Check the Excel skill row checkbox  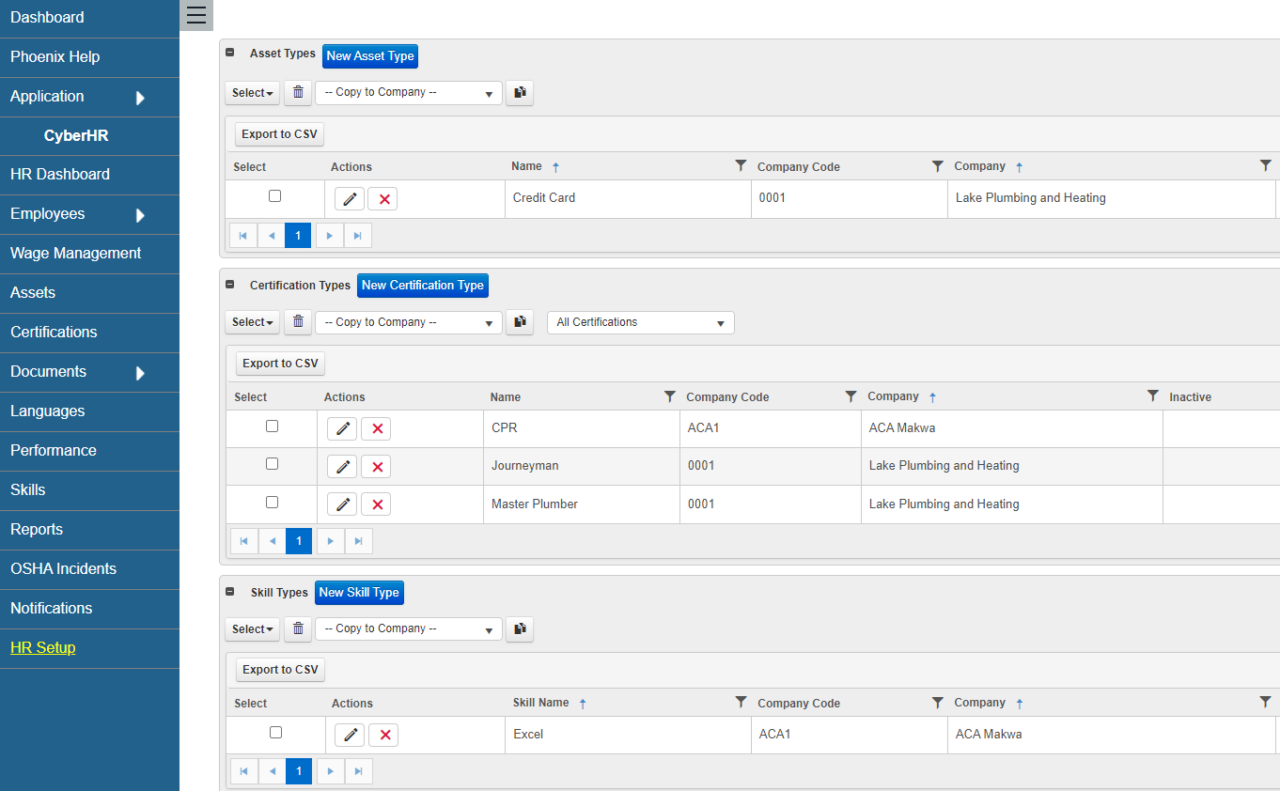[275, 731]
